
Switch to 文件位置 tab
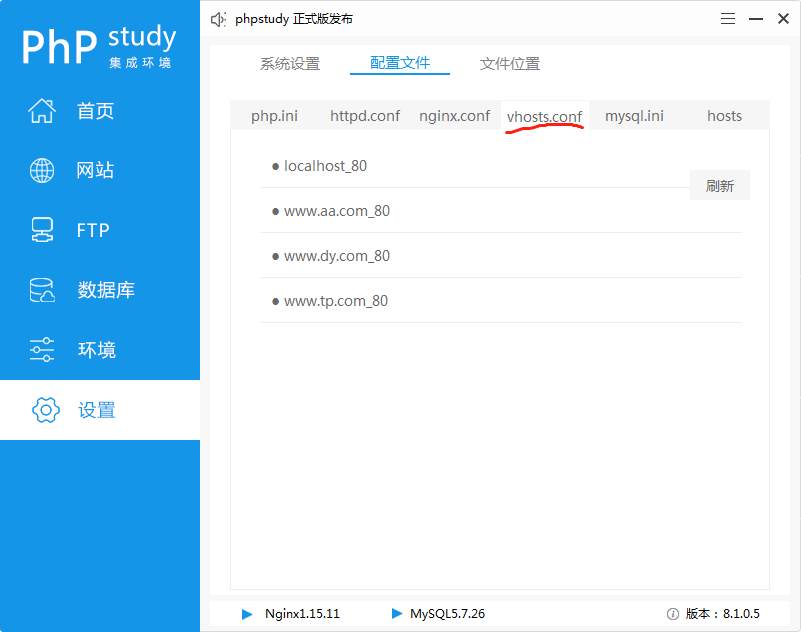[510, 63]
